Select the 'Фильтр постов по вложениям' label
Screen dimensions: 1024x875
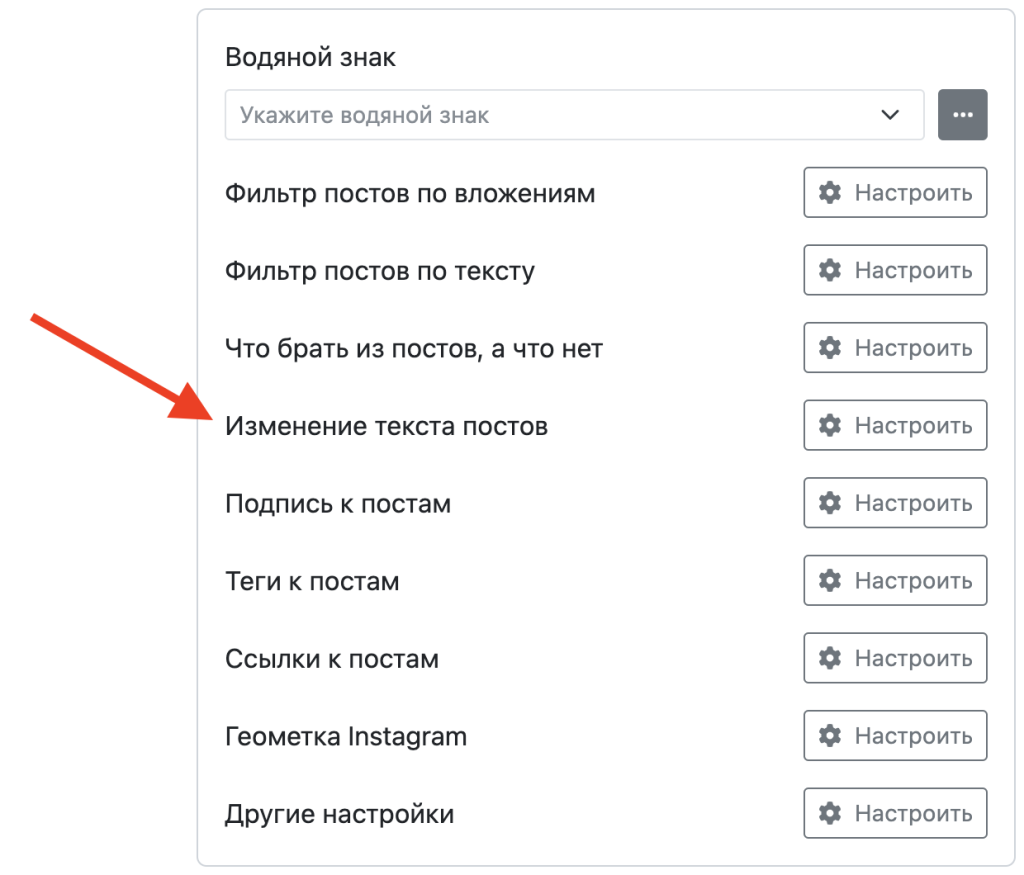(x=410, y=193)
